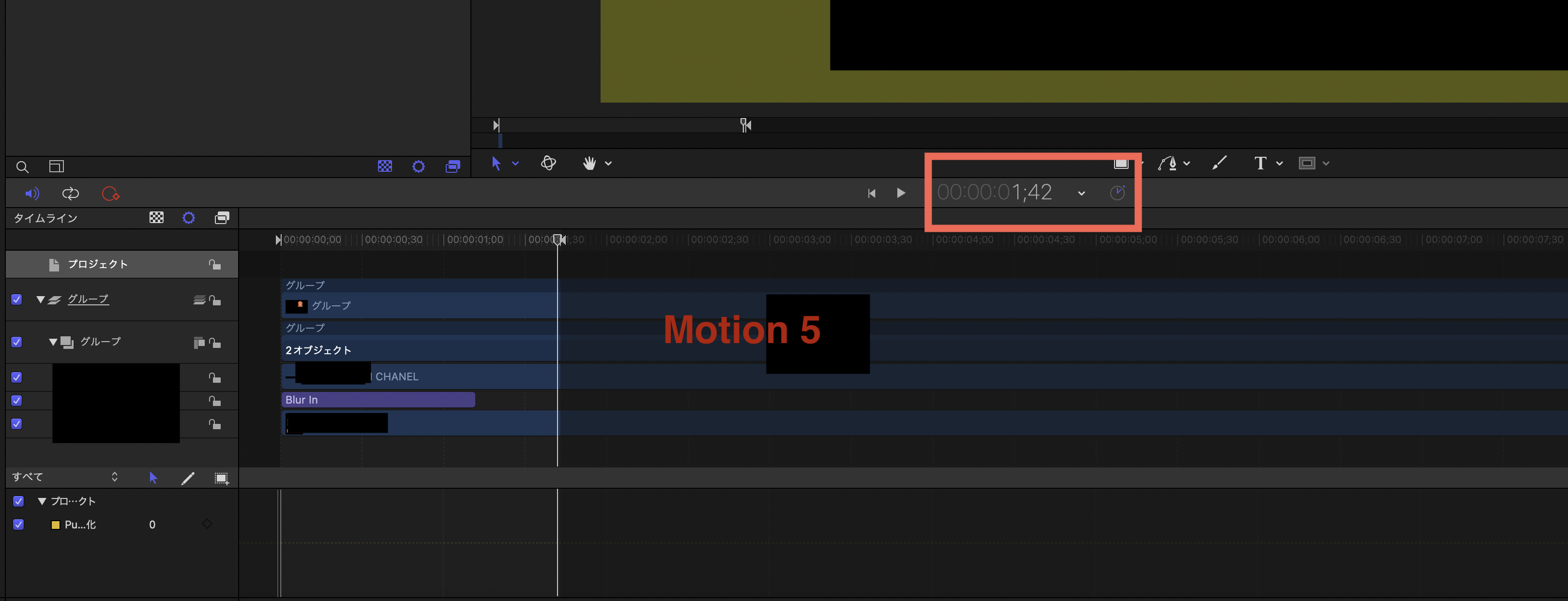Toggle visibility checkbox of top グループ layer

click(16, 300)
